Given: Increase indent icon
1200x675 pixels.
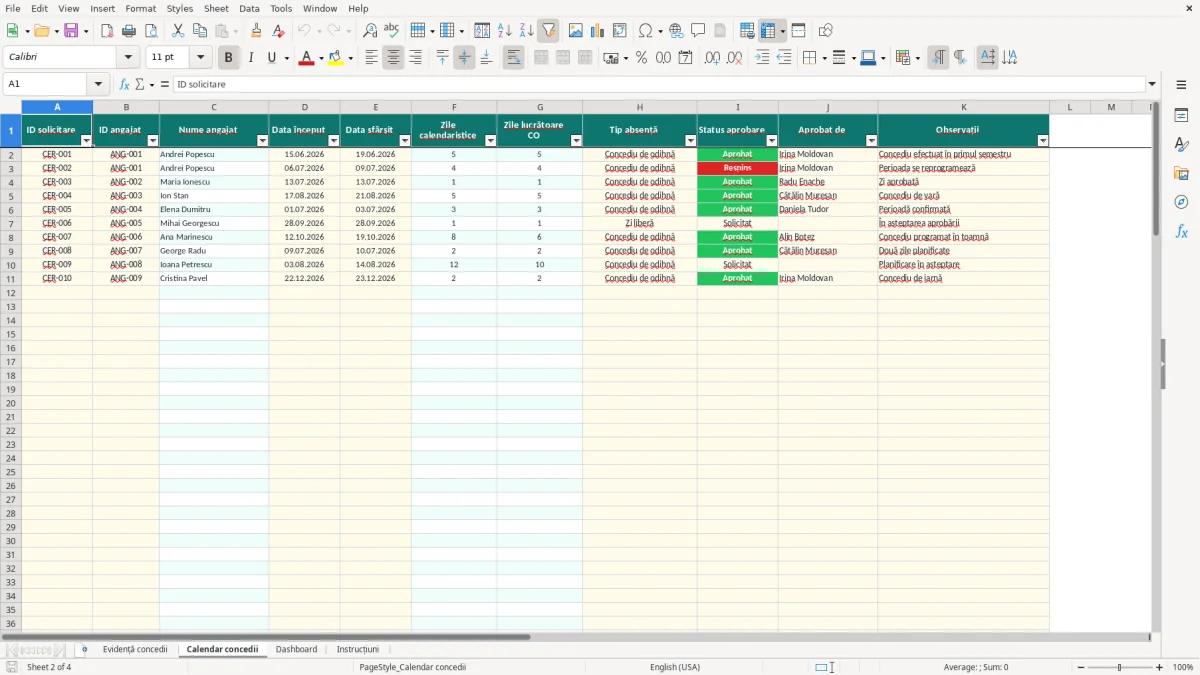Looking at the screenshot, I should (762, 58).
